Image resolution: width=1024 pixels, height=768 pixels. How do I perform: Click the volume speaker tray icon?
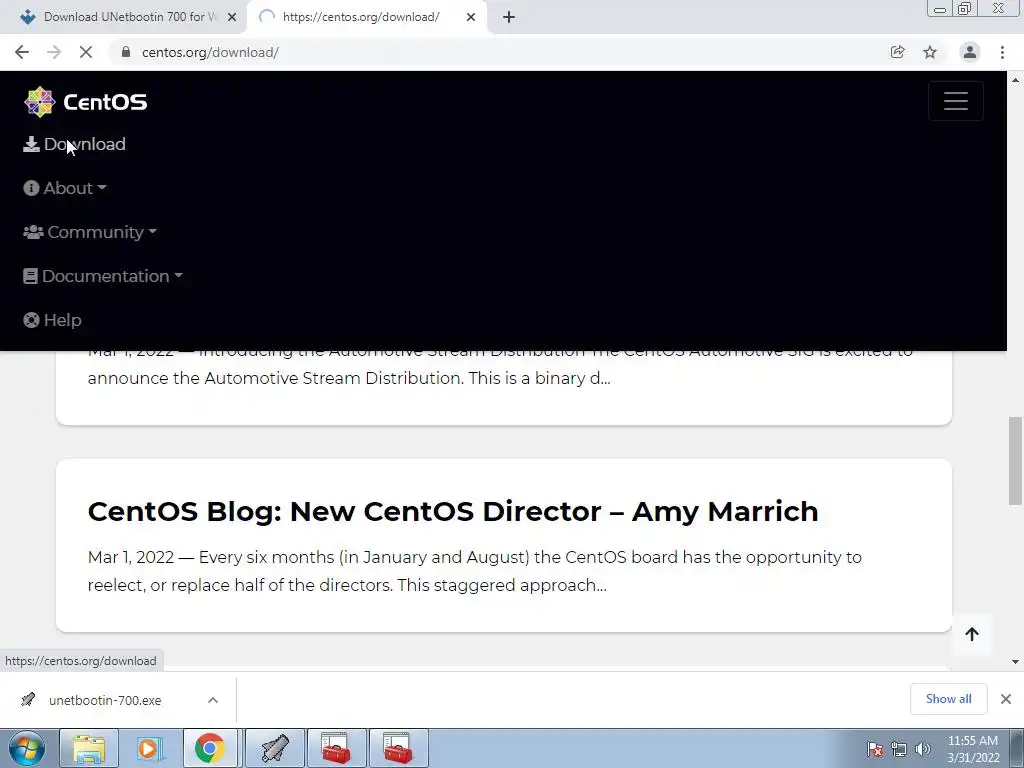pos(922,749)
